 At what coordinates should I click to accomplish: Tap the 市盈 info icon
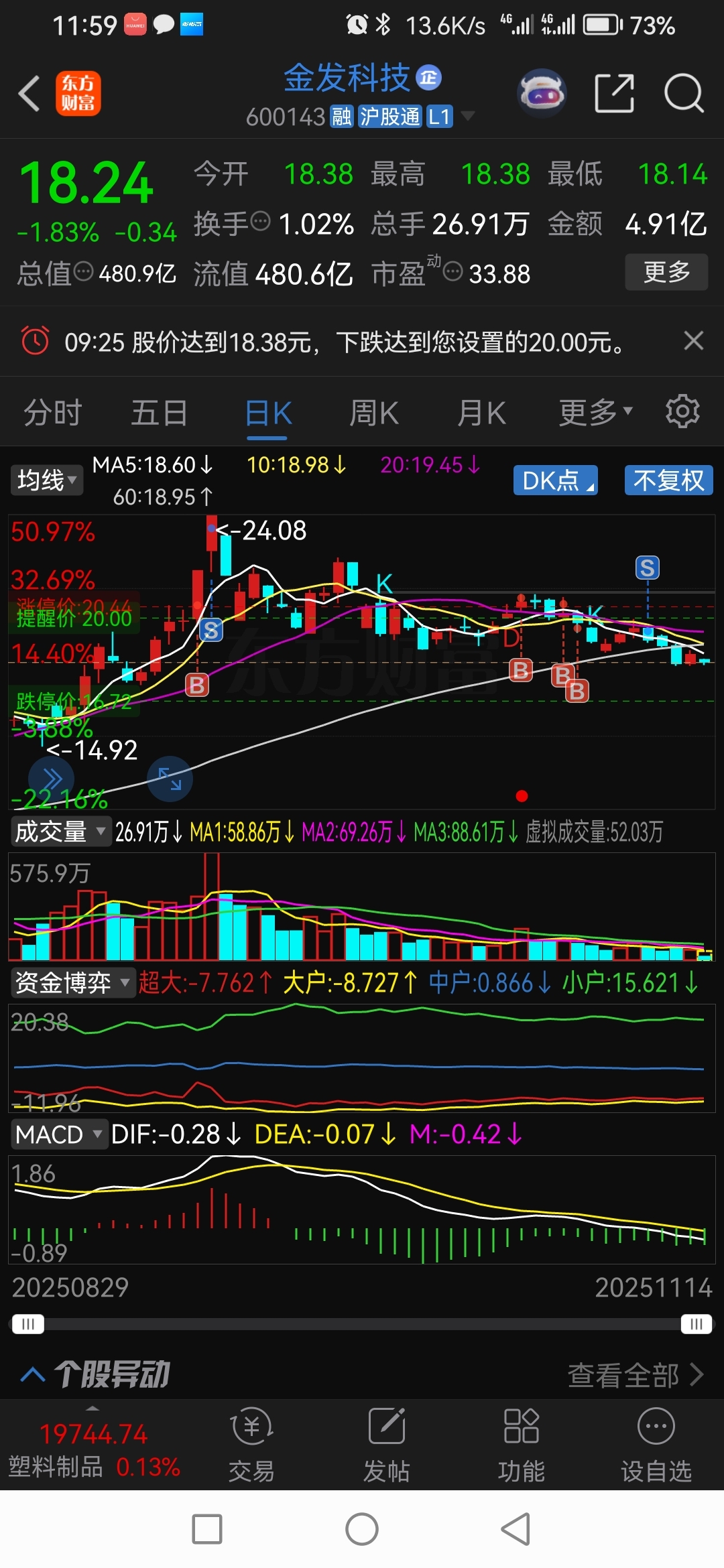[453, 271]
